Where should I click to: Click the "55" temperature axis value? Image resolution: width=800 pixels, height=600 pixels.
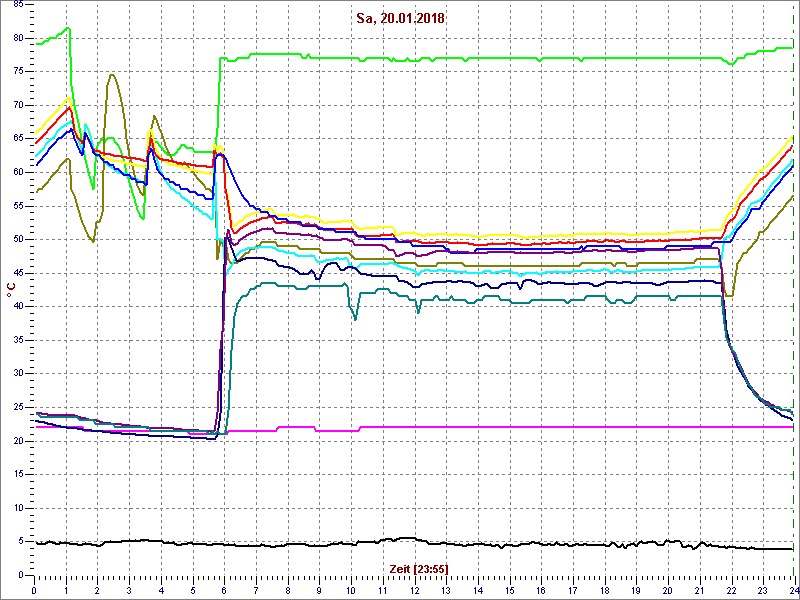tap(17, 206)
